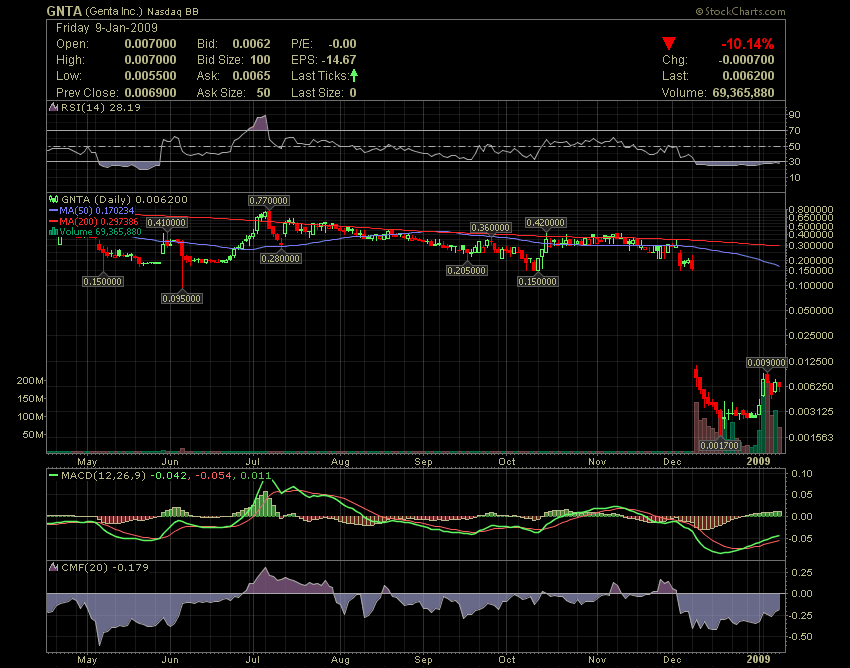Click the 200M volume axis label
The image size is (850, 668).
[30, 381]
